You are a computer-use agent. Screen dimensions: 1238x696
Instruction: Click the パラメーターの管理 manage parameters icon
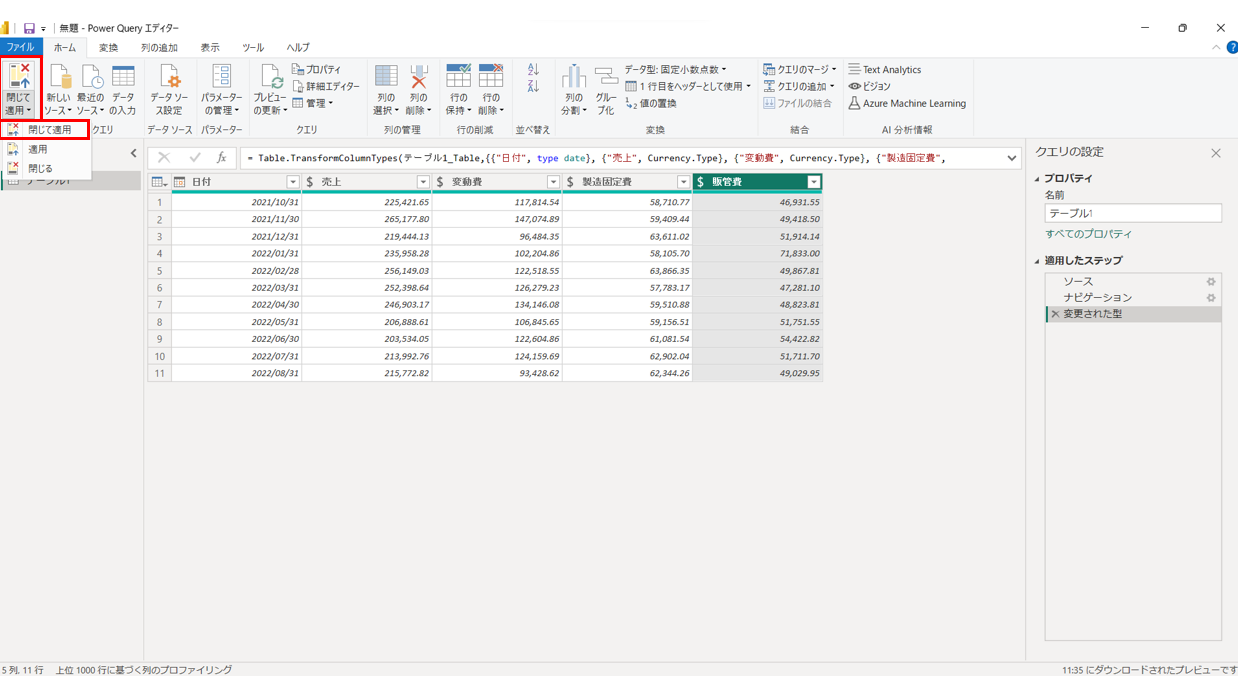pos(221,77)
